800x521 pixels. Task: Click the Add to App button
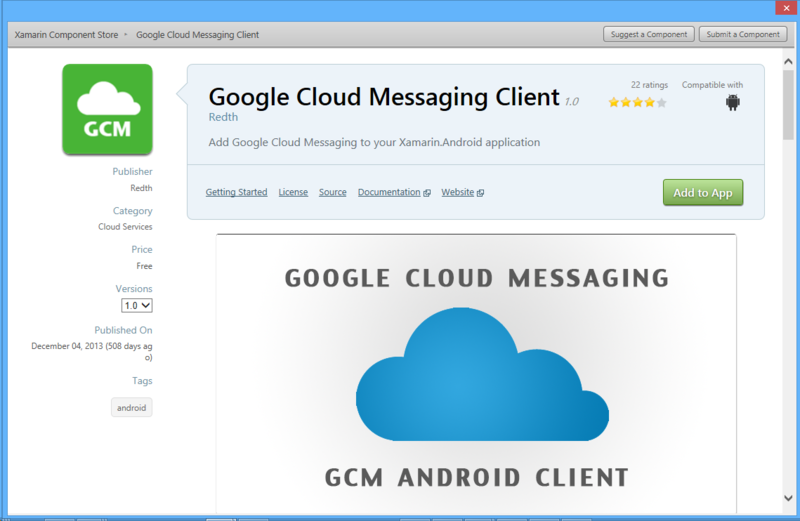(x=703, y=192)
